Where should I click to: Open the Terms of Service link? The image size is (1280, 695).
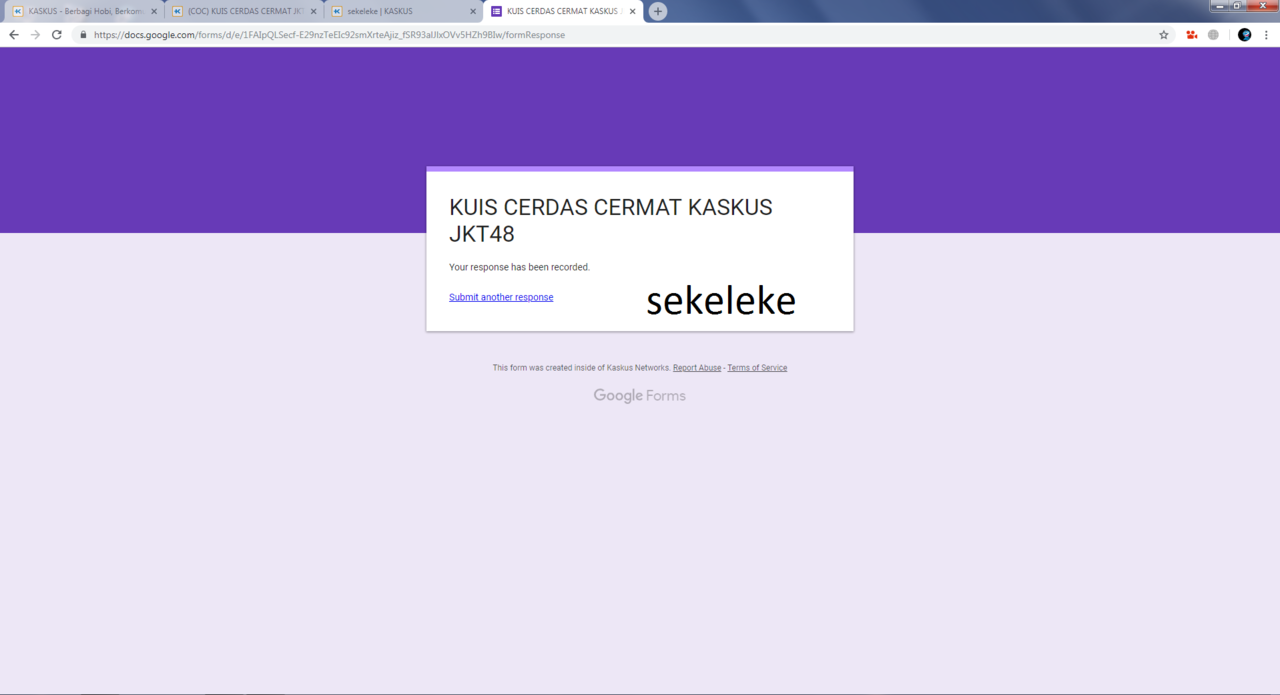[x=757, y=367]
